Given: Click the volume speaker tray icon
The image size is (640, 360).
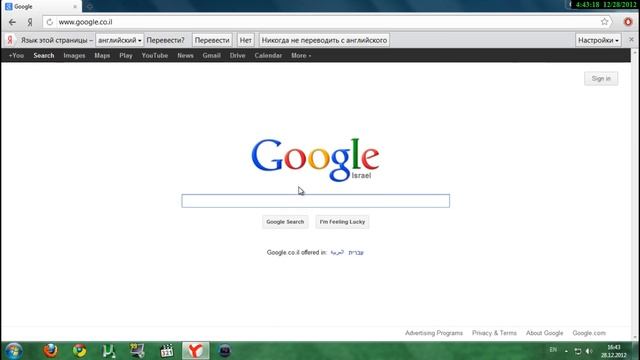Looking at the screenshot, I should click(589, 351).
